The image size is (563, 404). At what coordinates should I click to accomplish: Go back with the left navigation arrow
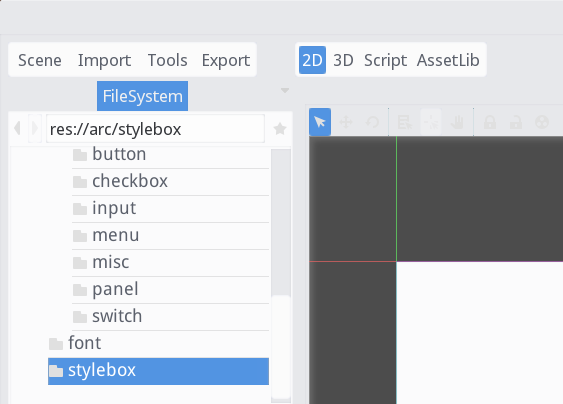(x=17, y=128)
